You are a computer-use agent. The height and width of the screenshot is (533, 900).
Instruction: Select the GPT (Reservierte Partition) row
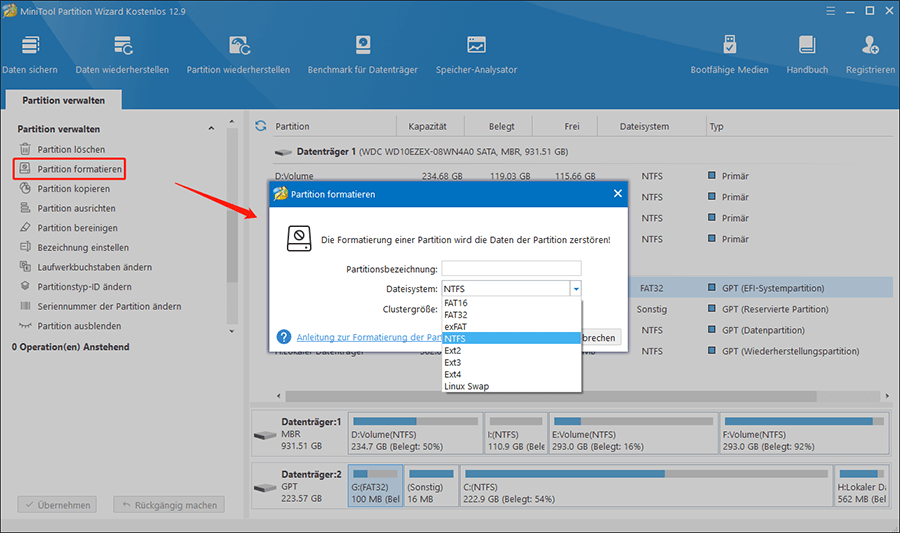(x=761, y=309)
